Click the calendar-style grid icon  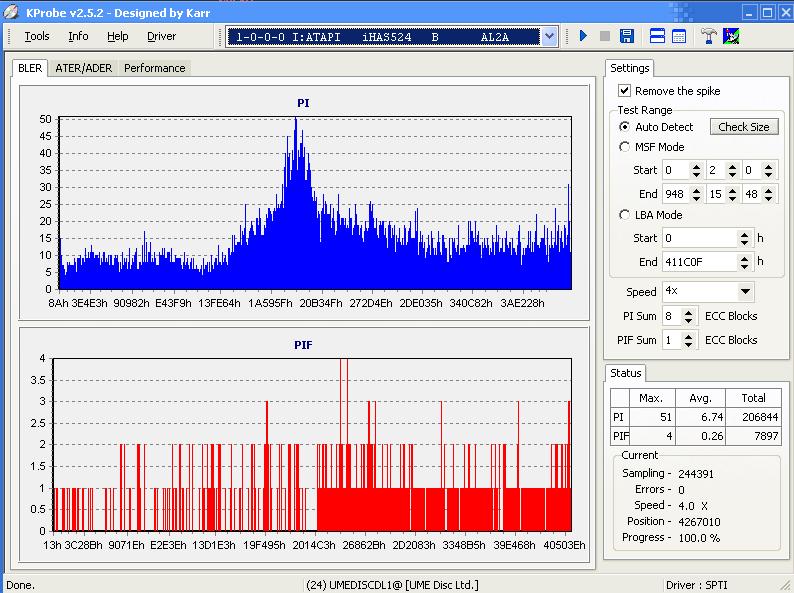[679, 36]
